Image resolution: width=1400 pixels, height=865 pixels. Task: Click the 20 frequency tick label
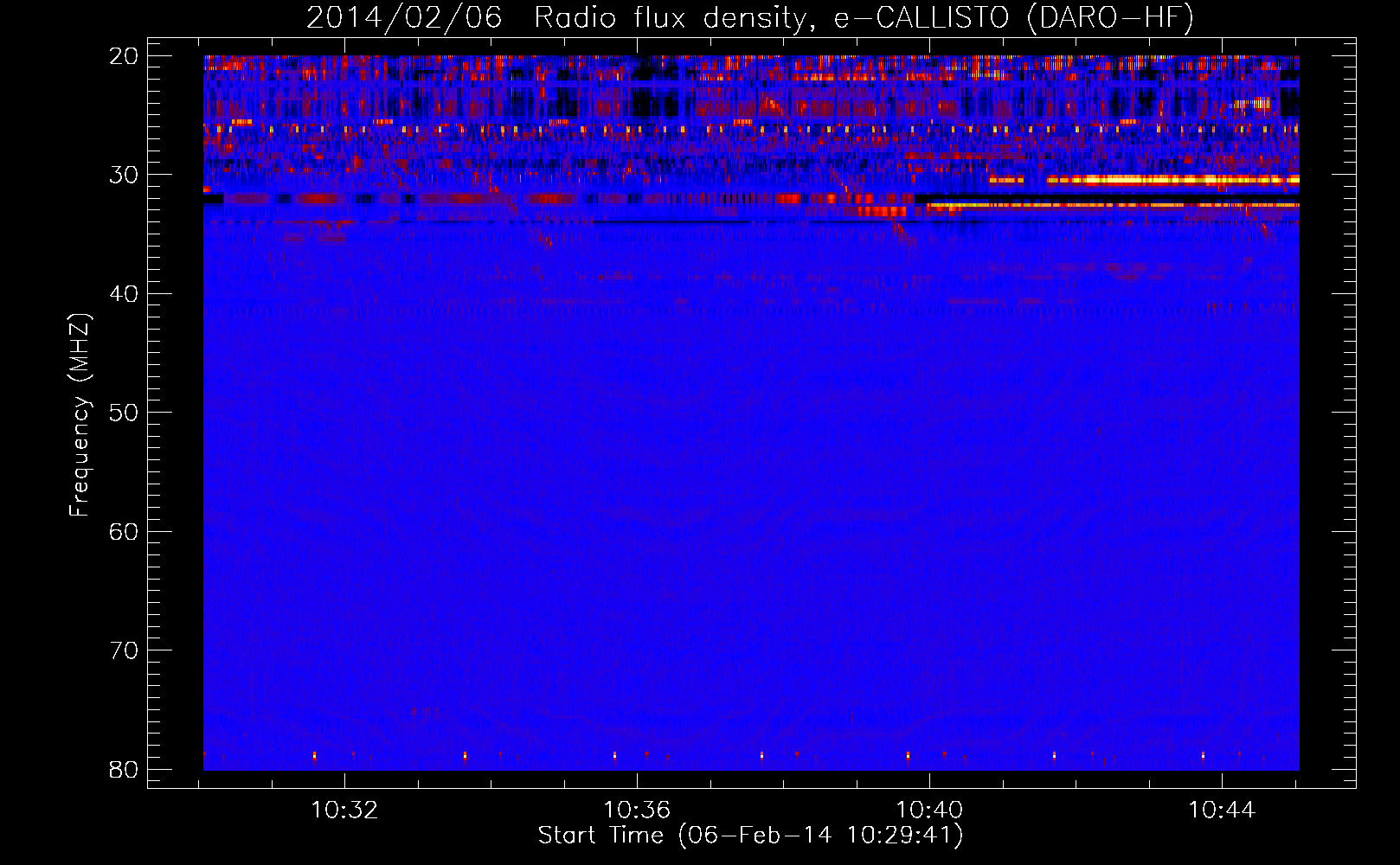[124, 56]
